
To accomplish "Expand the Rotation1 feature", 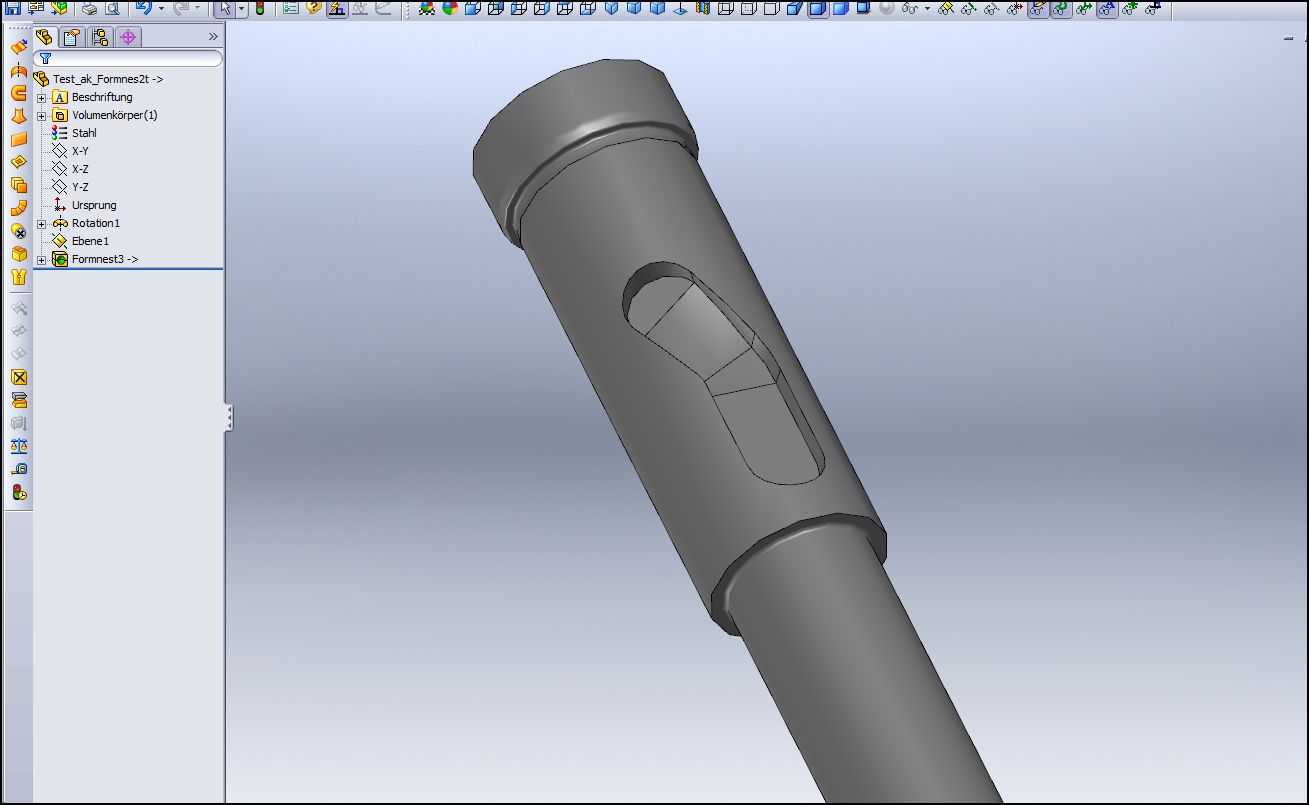I will click(42, 223).
